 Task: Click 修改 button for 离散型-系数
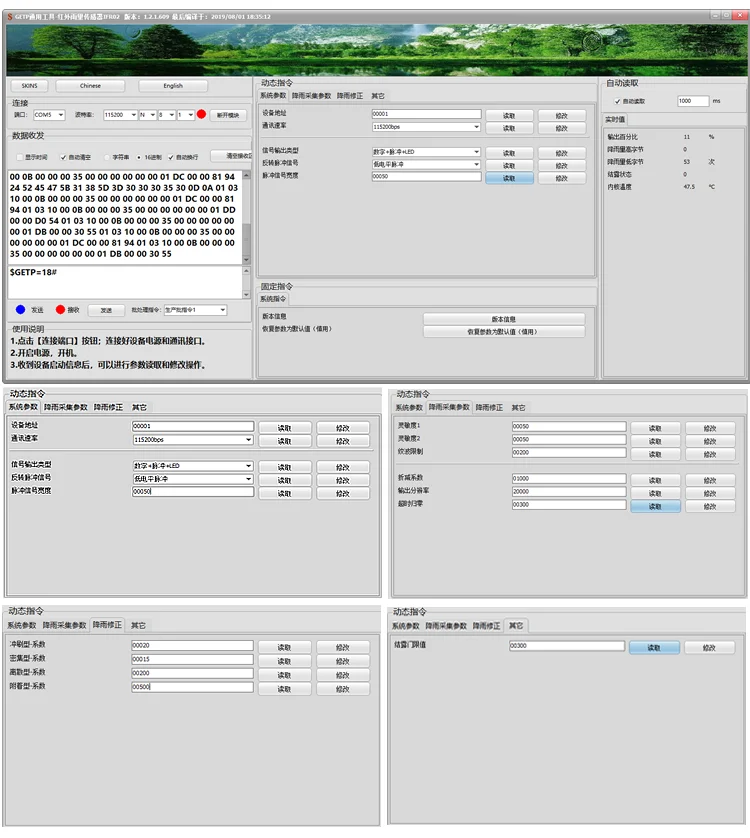click(x=343, y=675)
